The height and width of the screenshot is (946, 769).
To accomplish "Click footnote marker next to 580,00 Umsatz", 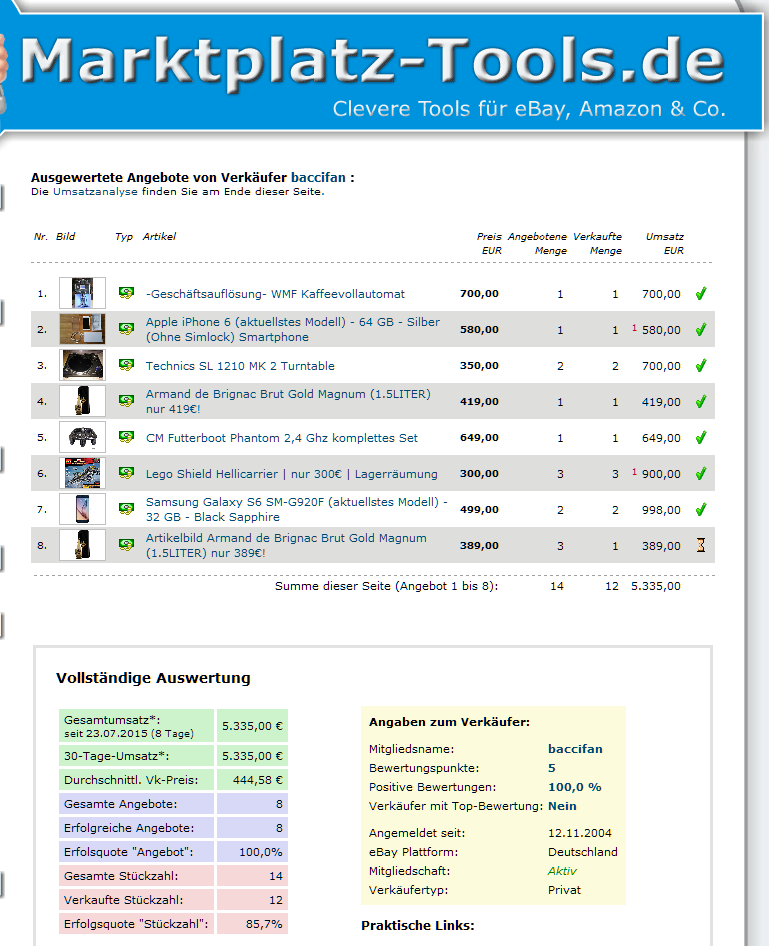I will point(634,328).
